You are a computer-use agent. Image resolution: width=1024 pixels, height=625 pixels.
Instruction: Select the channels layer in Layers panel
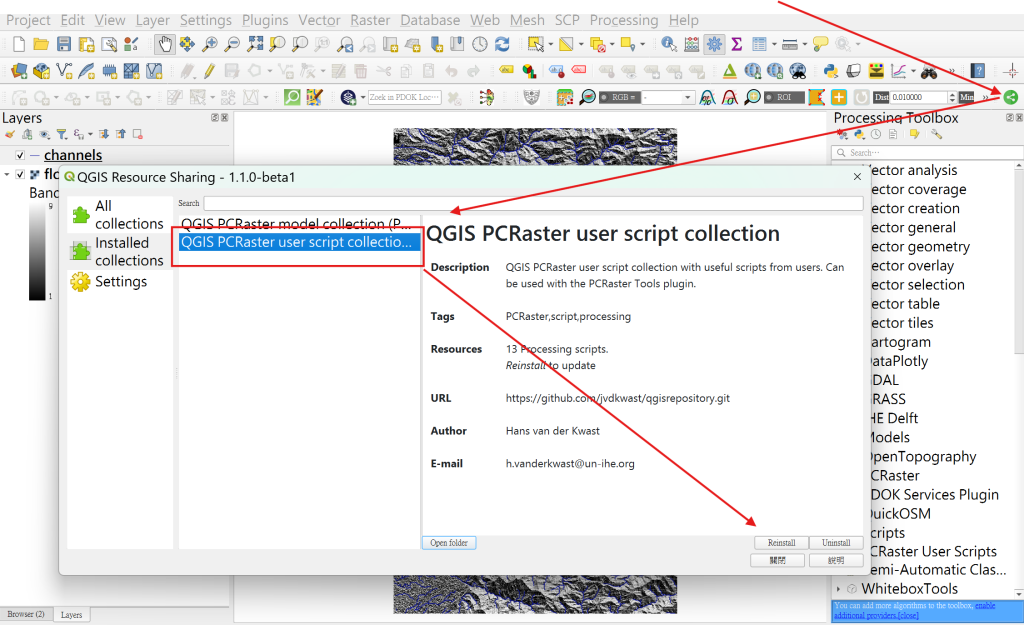coord(72,155)
